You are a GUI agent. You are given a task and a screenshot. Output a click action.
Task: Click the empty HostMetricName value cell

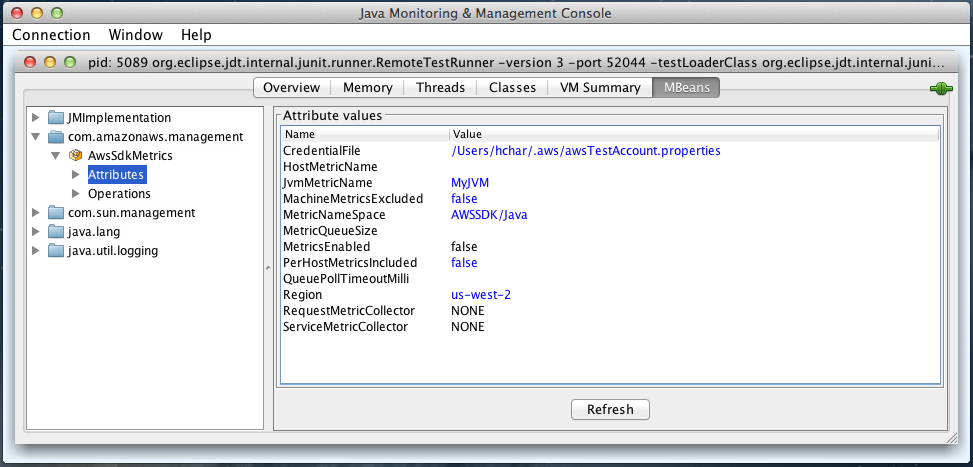pos(694,167)
